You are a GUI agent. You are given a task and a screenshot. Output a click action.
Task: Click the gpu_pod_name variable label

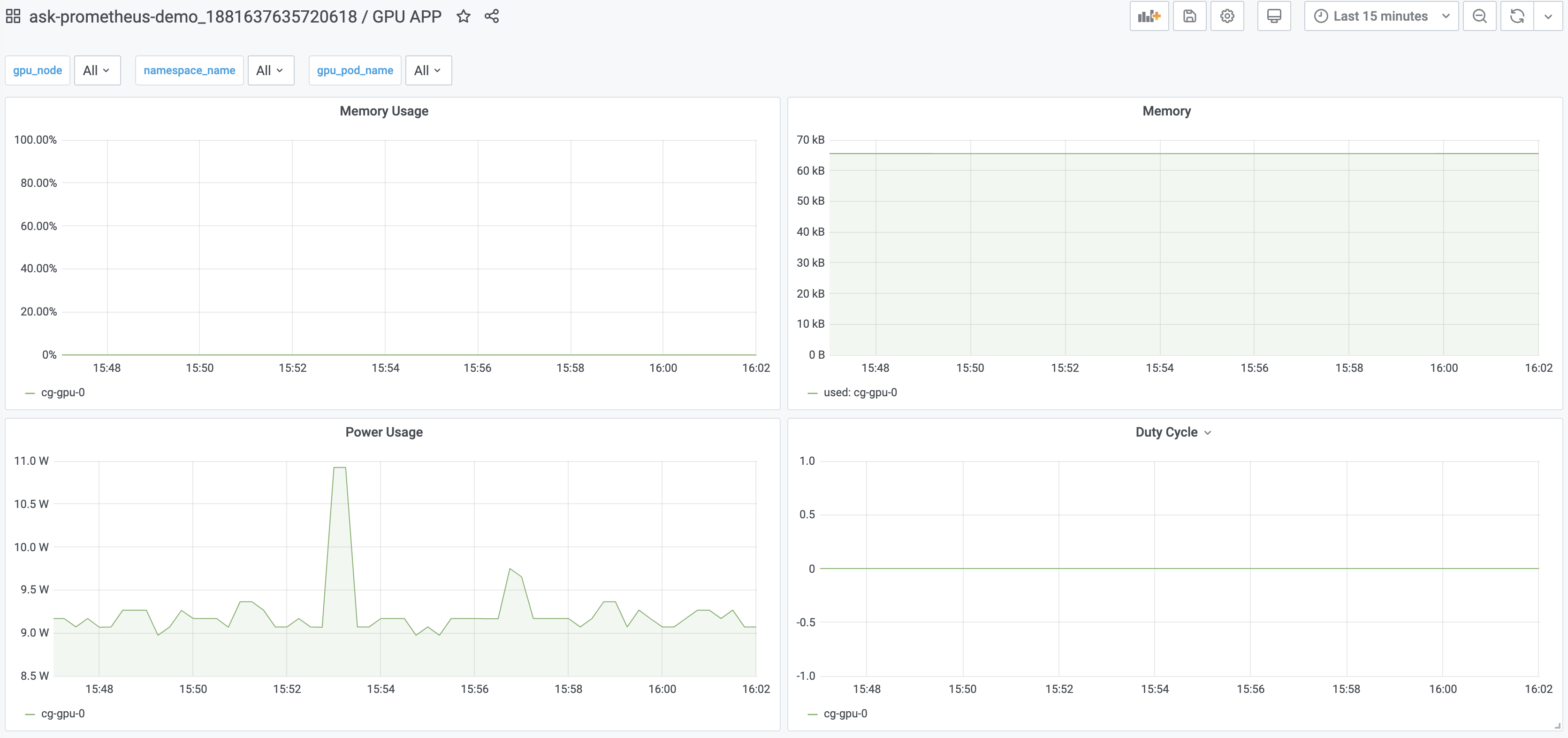pyautogui.click(x=355, y=70)
